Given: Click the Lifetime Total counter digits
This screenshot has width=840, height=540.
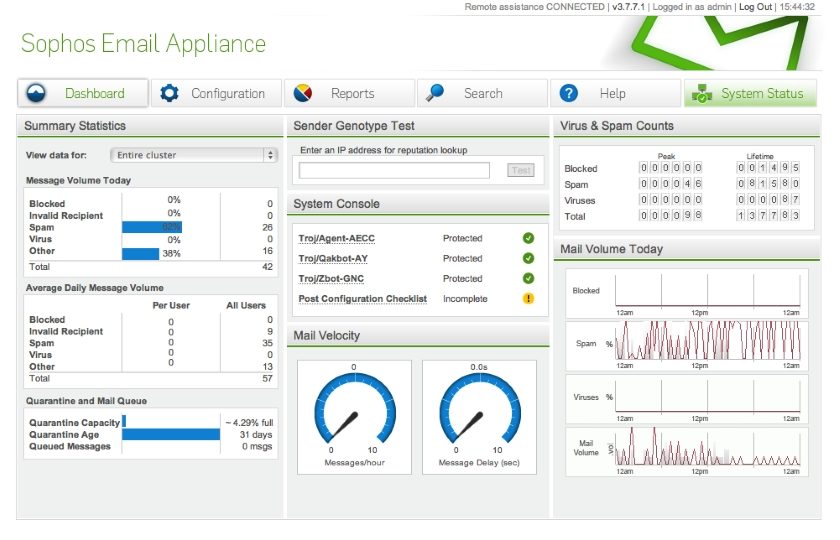Looking at the screenshot, I should click(x=768, y=215).
